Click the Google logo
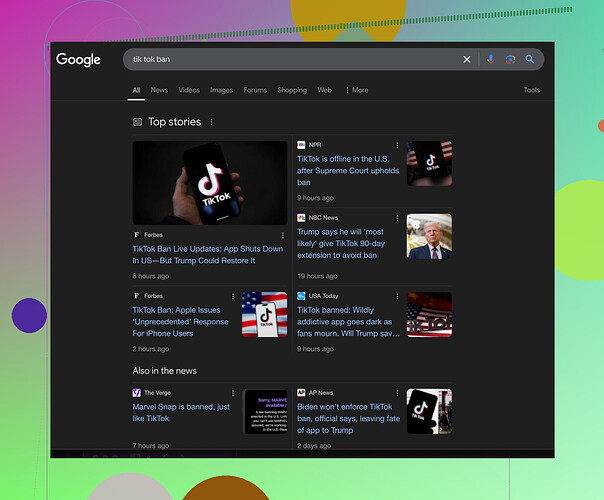The height and width of the screenshot is (500, 604). pos(78,59)
